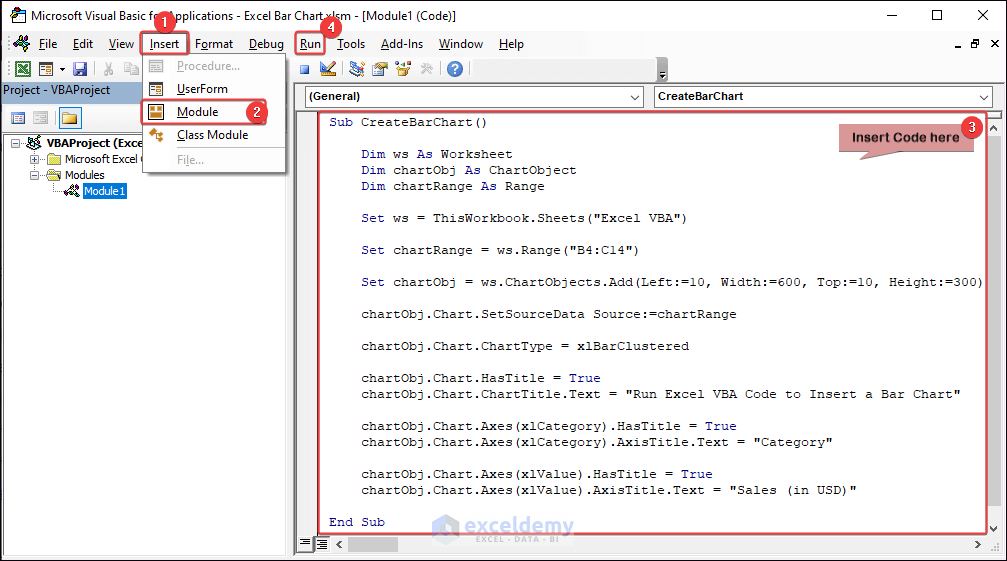
Task: Toggle Folders view in Project pane
Action: pyautogui.click(x=69, y=118)
